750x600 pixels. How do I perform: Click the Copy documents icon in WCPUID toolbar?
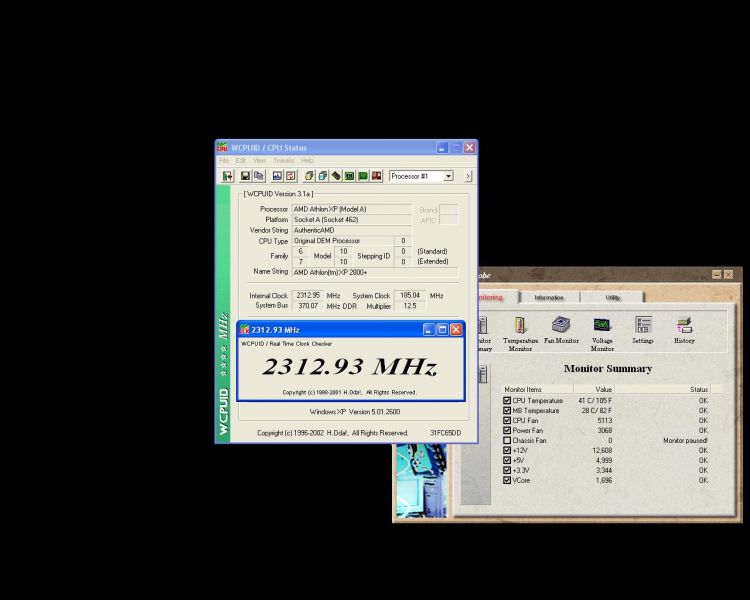[259, 176]
